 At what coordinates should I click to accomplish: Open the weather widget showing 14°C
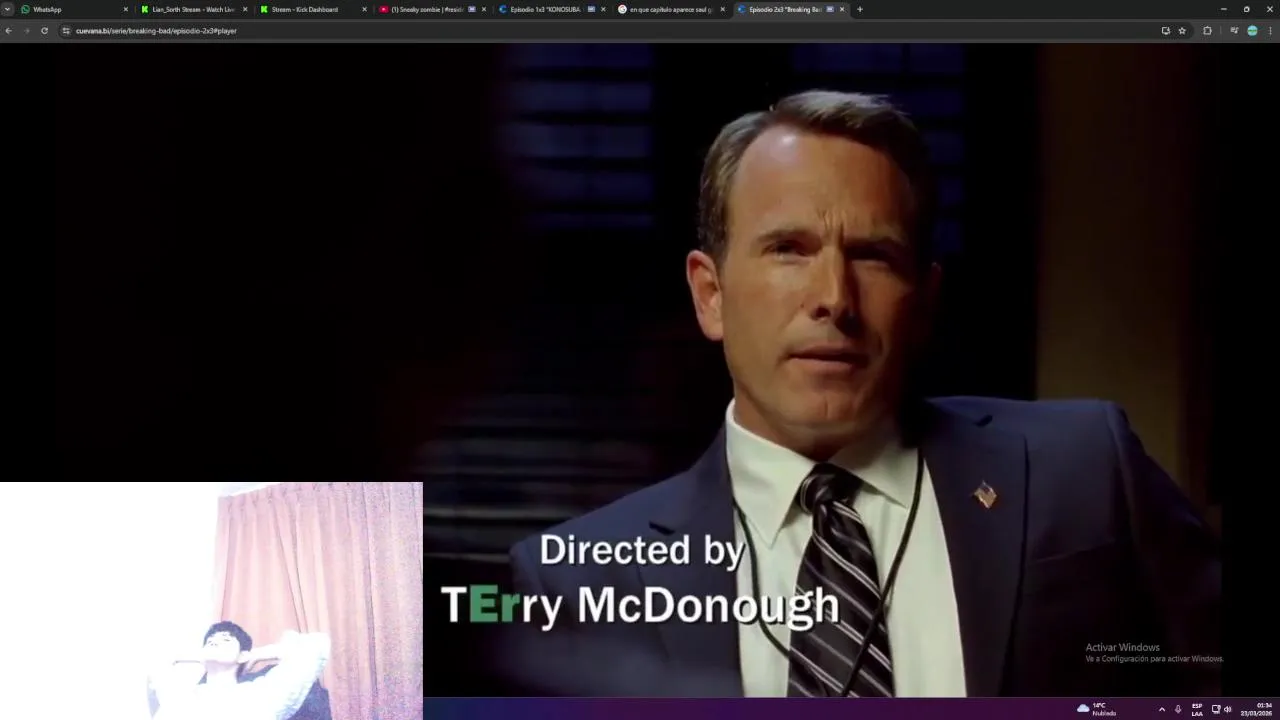(1096, 709)
